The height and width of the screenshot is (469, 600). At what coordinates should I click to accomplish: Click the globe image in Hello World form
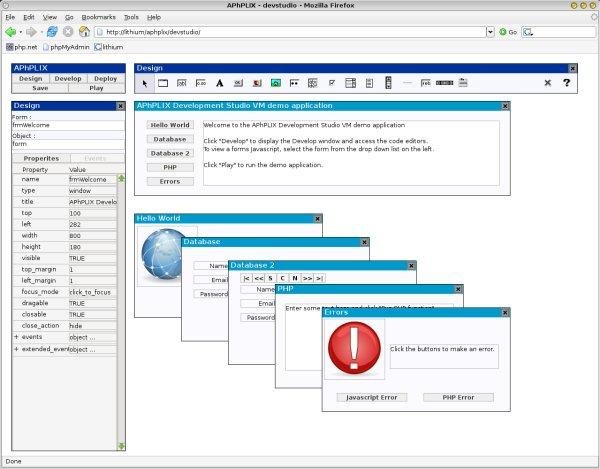coord(161,255)
